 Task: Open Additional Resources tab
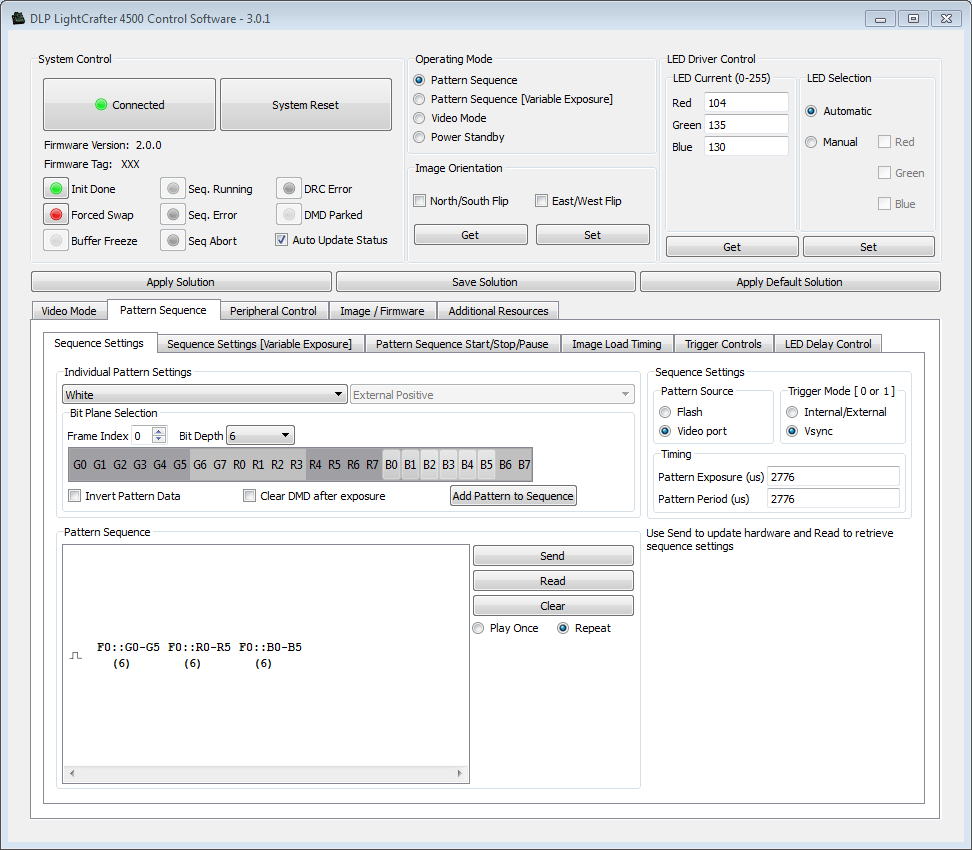(x=498, y=311)
